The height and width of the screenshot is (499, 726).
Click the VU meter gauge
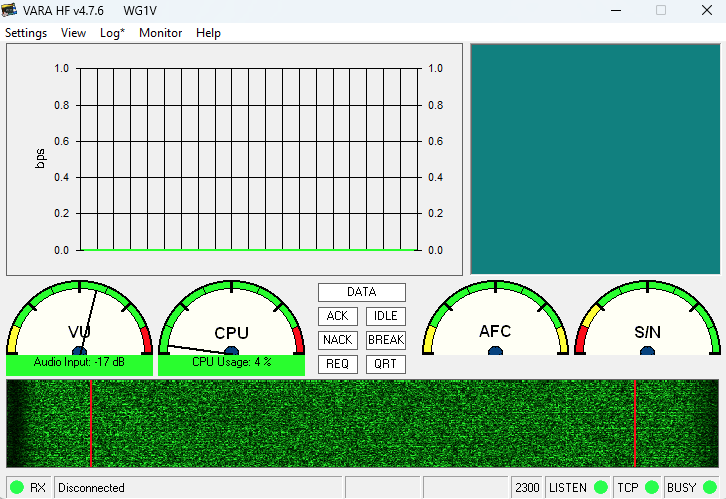click(80, 320)
